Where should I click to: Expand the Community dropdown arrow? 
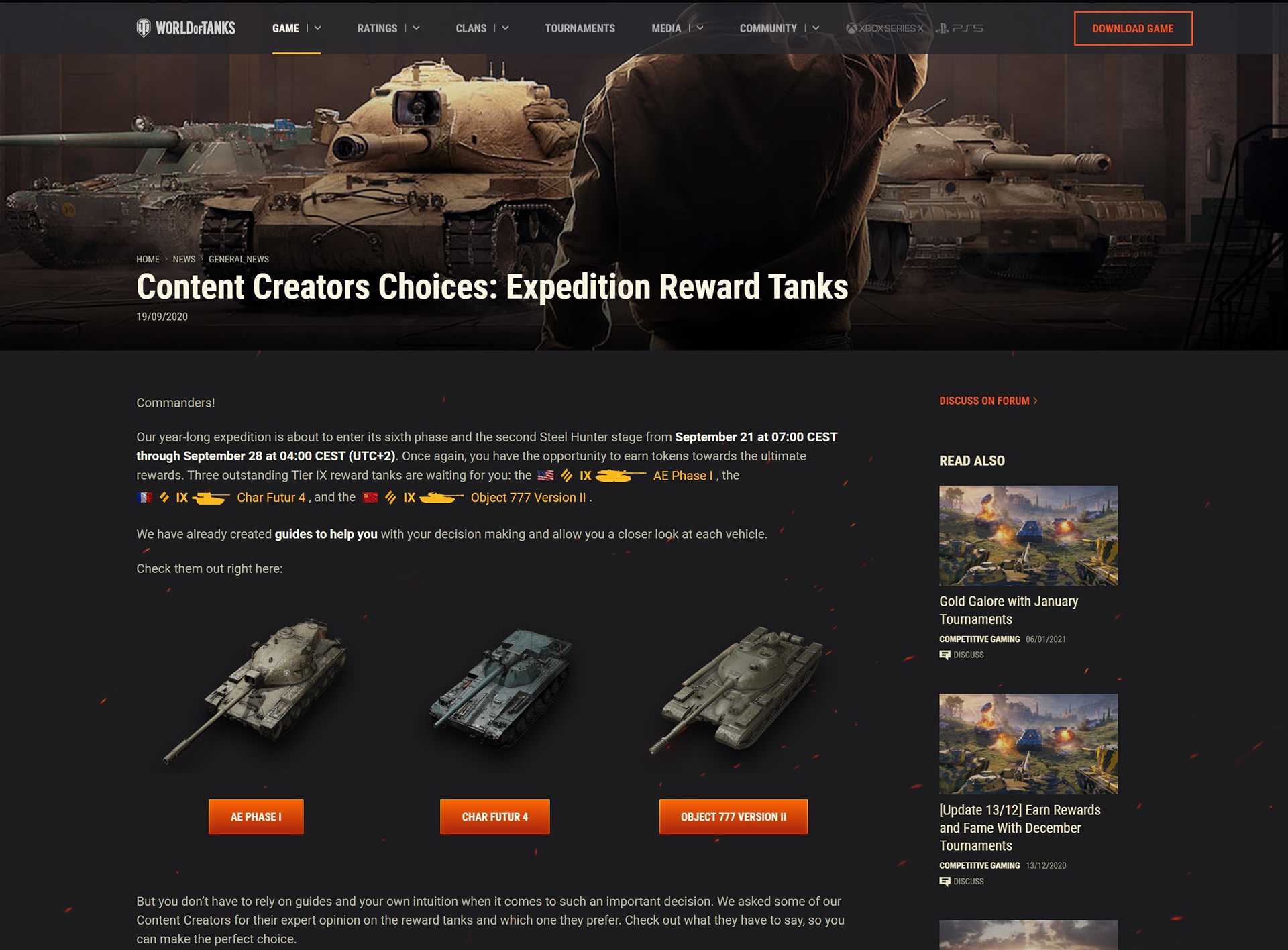(816, 28)
